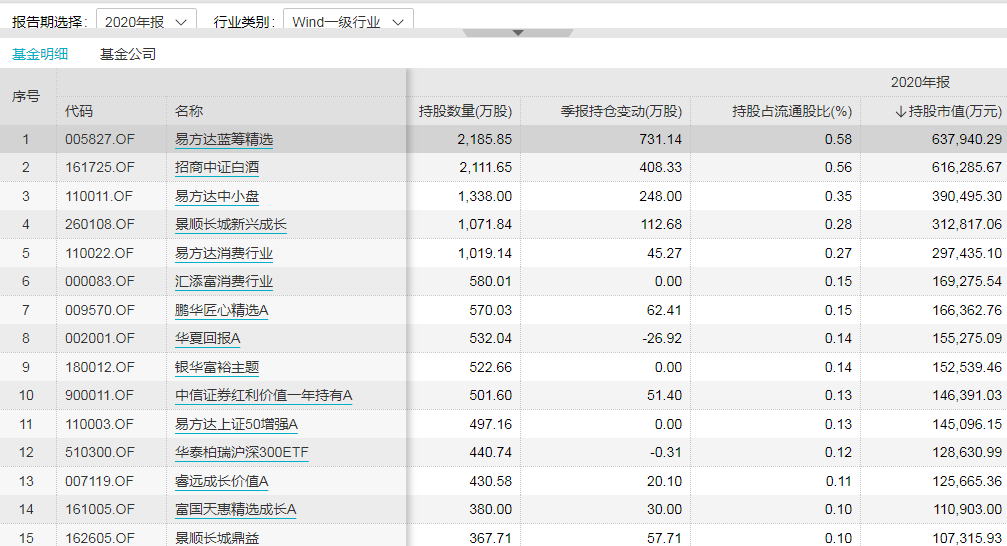Select the code cell 005827.OF
Image resolution: width=1007 pixels, height=546 pixels.
pyautogui.click(x=100, y=139)
